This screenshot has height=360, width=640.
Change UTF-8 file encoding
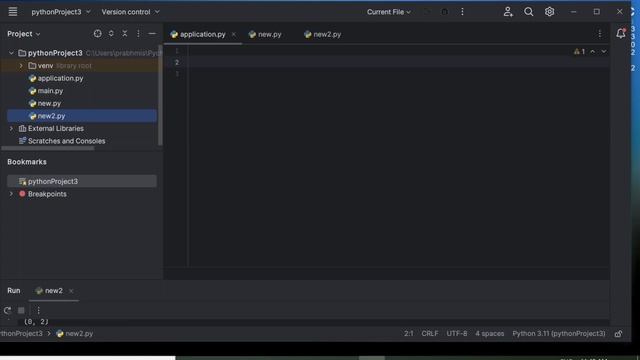(x=457, y=333)
